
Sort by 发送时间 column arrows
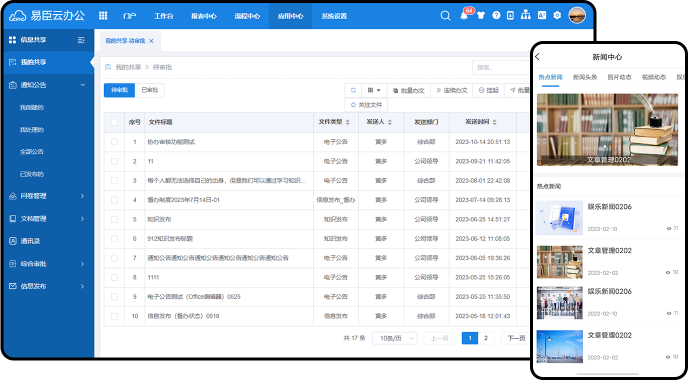494,122
